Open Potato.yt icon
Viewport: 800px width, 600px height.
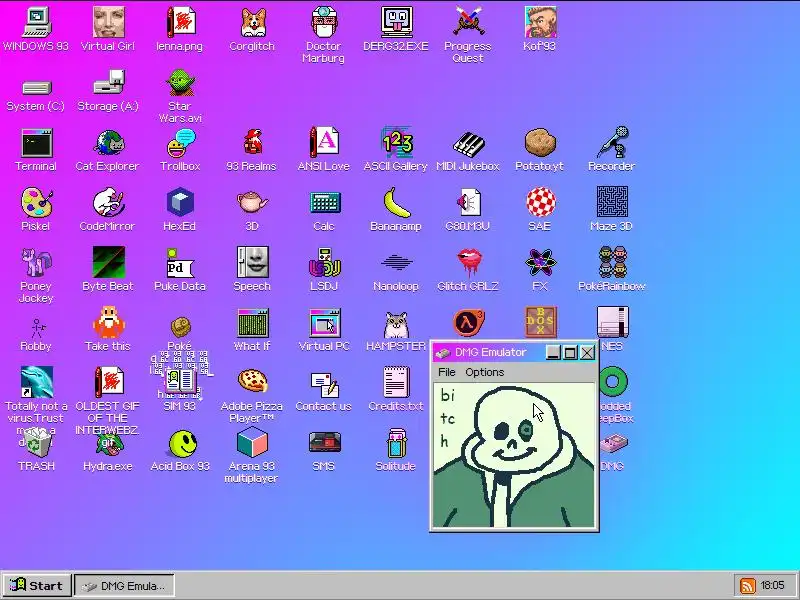pos(540,143)
